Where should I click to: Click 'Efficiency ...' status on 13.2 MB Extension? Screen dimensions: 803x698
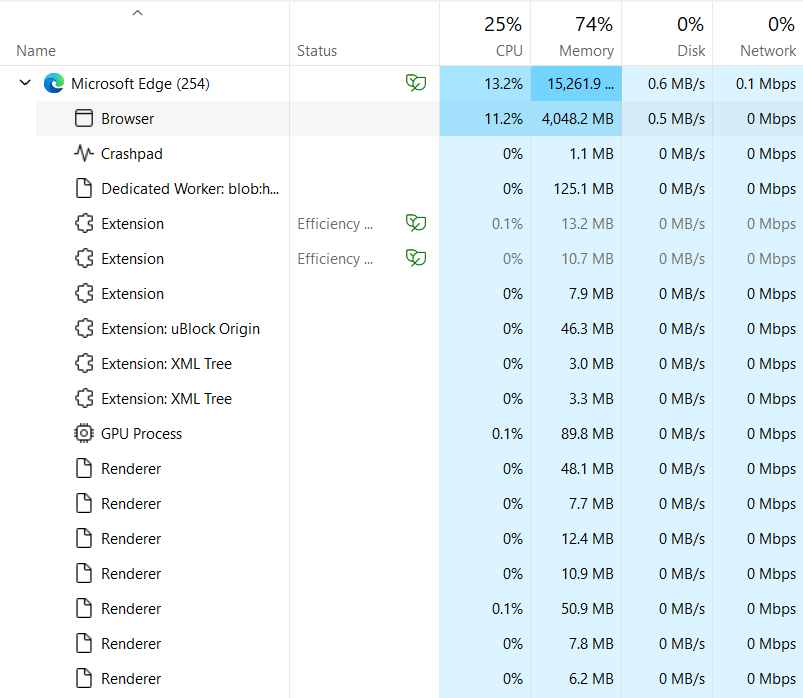click(335, 224)
